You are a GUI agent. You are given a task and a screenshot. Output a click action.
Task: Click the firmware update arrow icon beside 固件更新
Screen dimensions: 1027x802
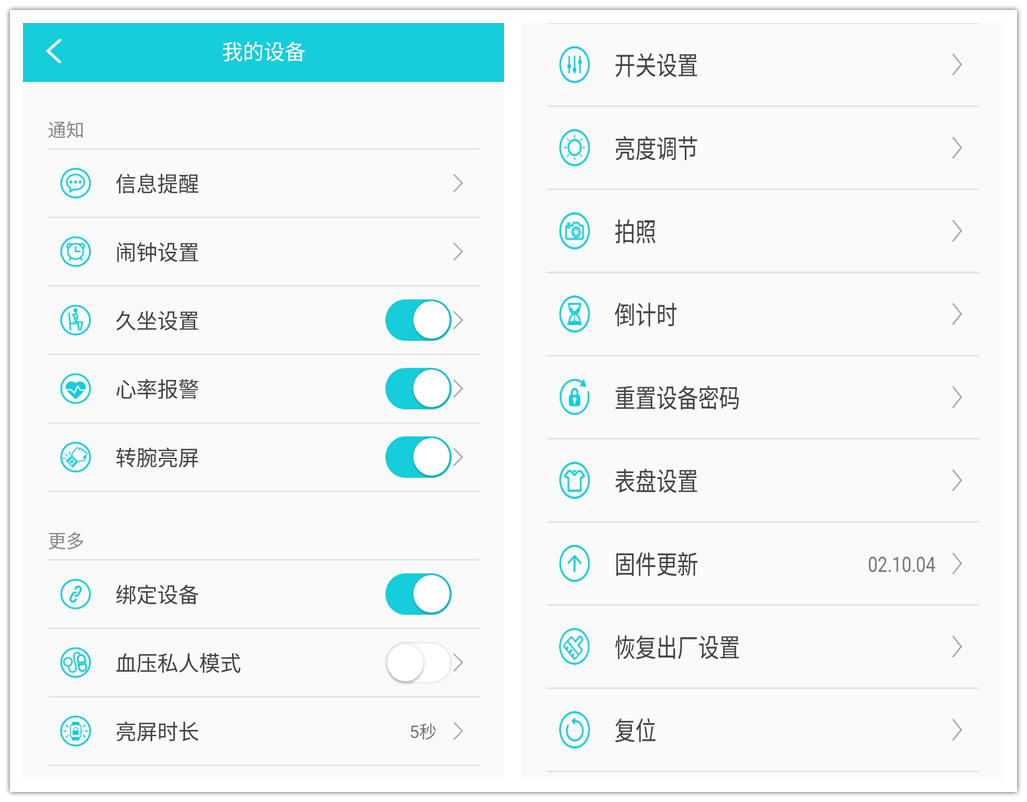(x=573, y=564)
